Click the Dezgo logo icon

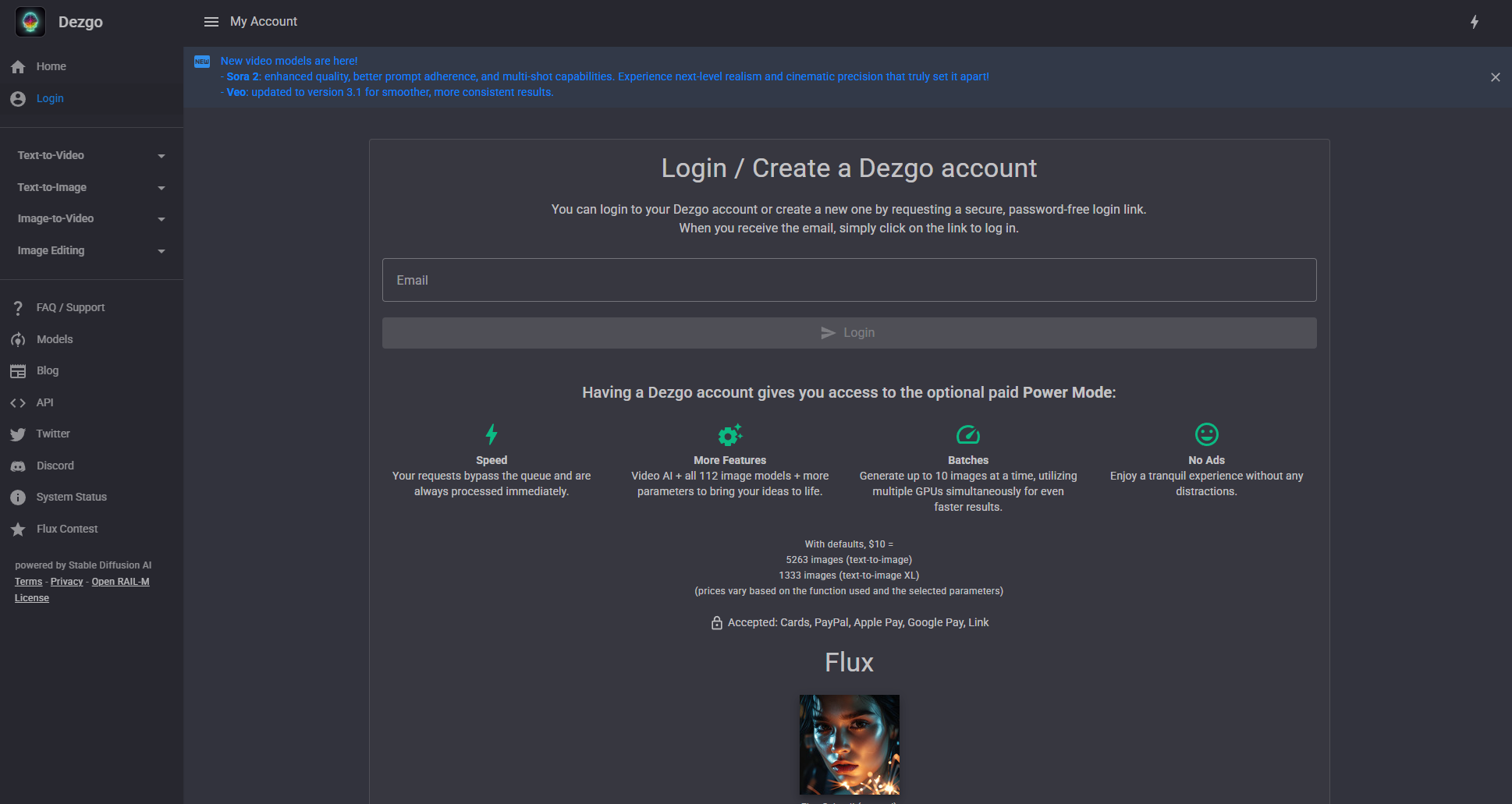[30, 22]
